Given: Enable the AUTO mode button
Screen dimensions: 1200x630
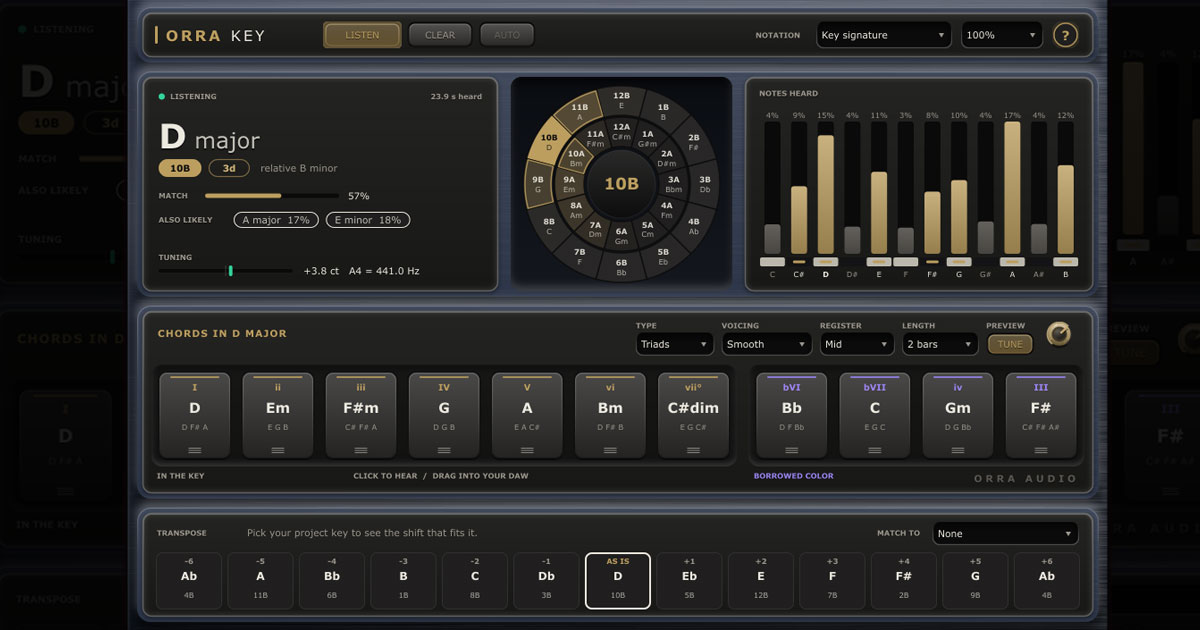Looking at the screenshot, I should (507, 35).
